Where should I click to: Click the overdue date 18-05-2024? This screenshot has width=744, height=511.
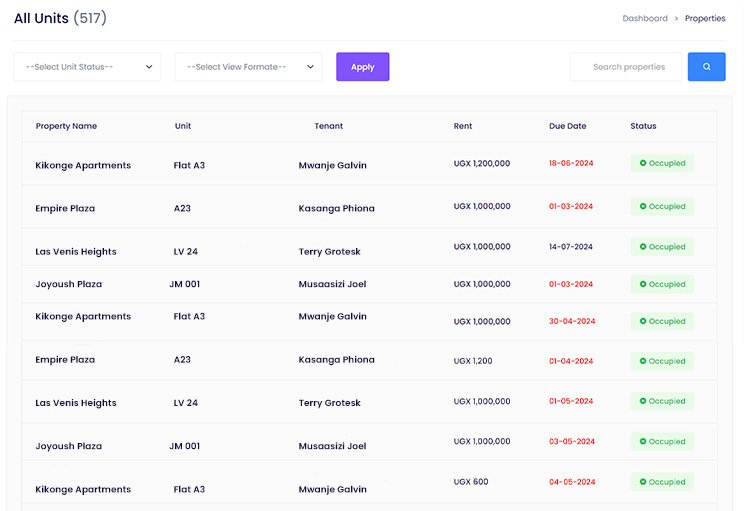click(570, 163)
